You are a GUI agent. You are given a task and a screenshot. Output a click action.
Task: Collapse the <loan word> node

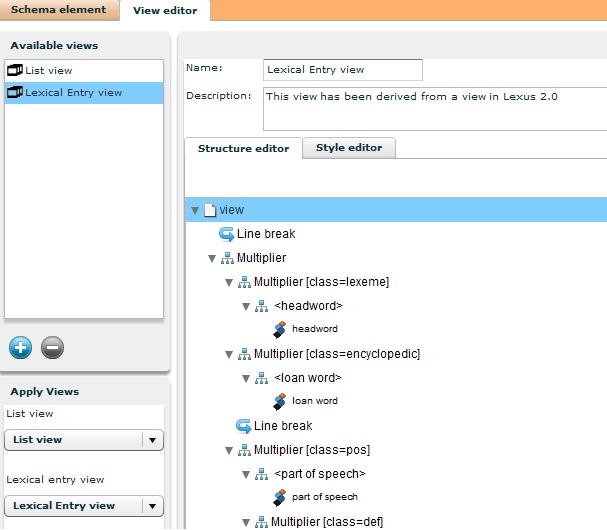tap(246, 379)
